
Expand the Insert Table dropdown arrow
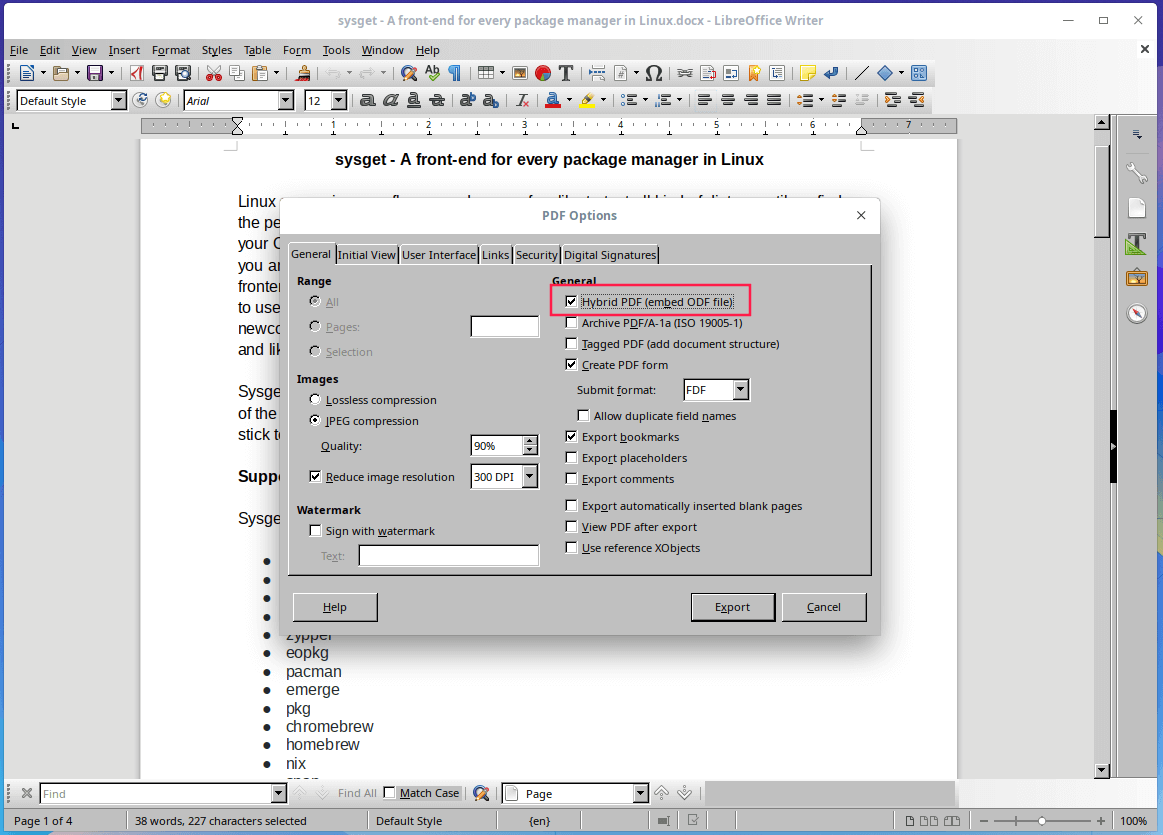coord(502,73)
